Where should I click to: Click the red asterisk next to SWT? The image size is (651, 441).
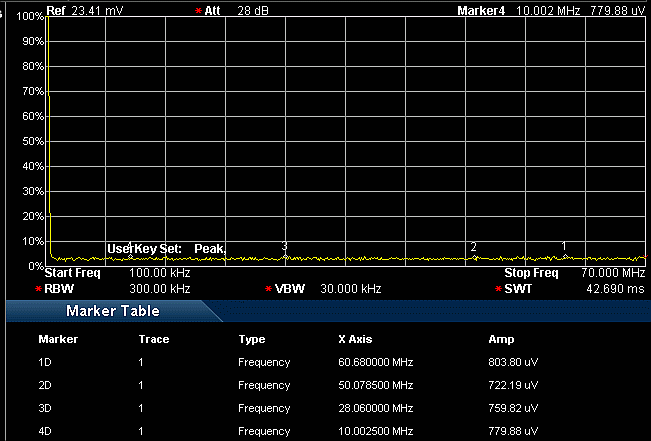pyautogui.click(x=498, y=289)
